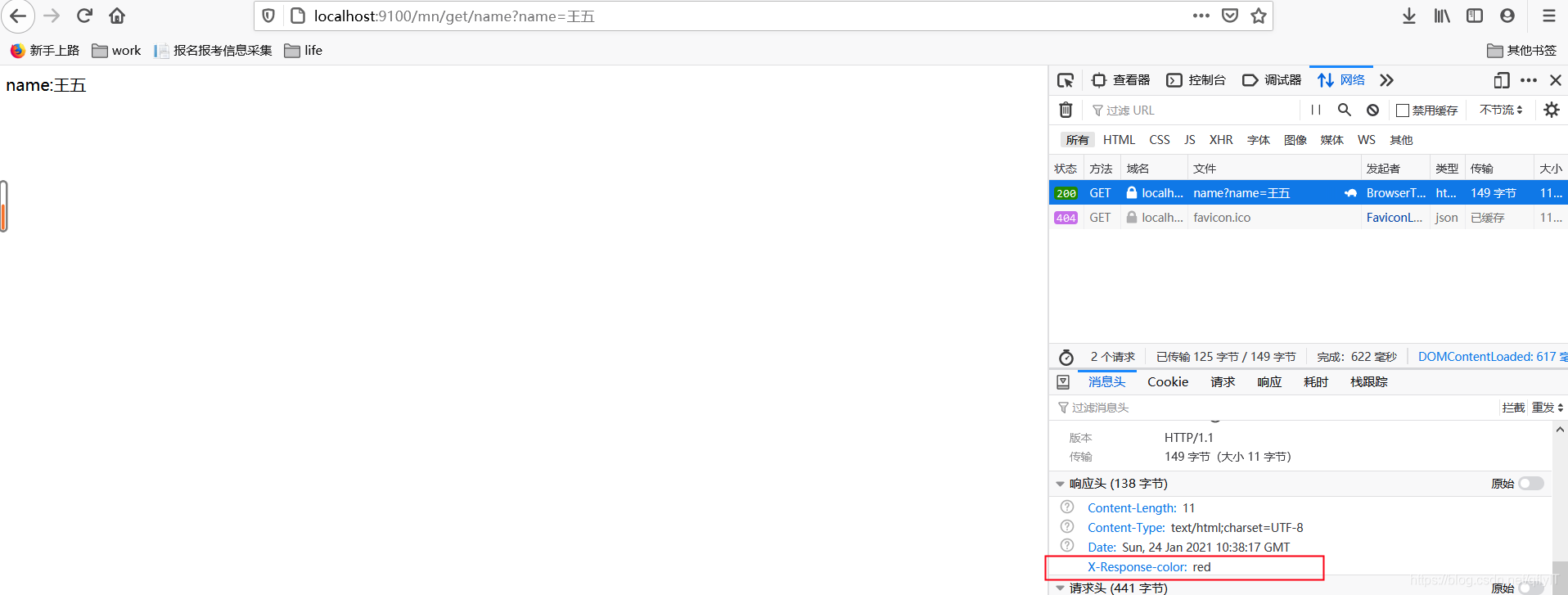Open the downloads panel
The image size is (1568, 595).
(x=1409, y=16)
